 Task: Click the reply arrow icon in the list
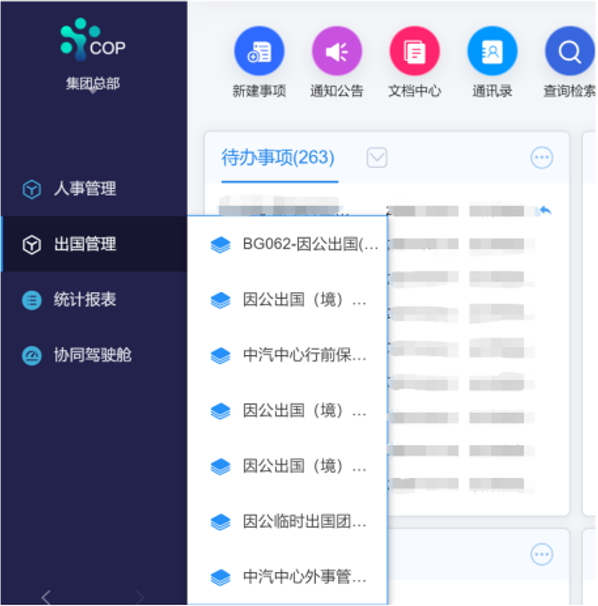[x=545, y=211]
